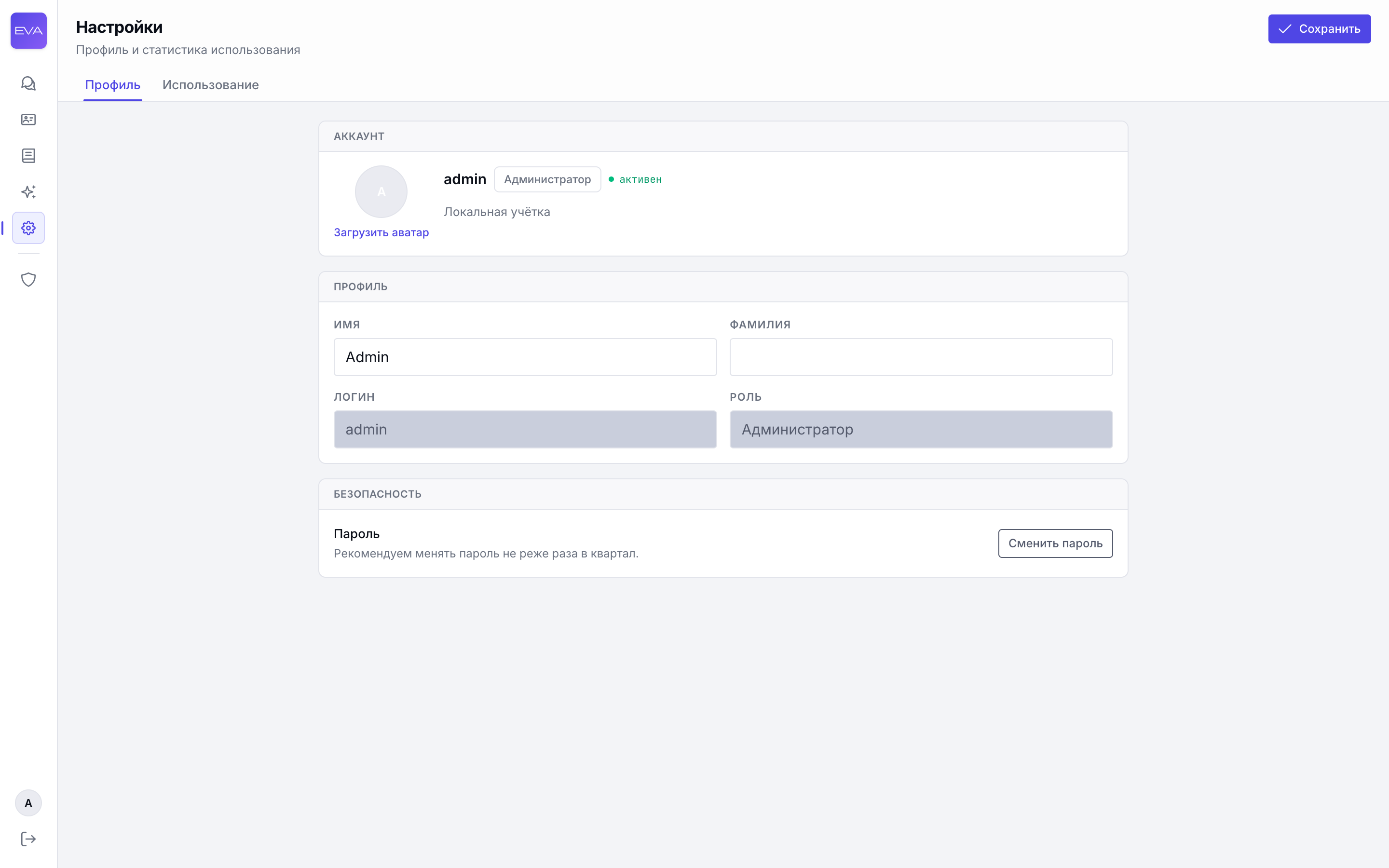Click the Администратор badge next to admin
Viewport: 1389px width, 868px height.
(x=547, y=179)
